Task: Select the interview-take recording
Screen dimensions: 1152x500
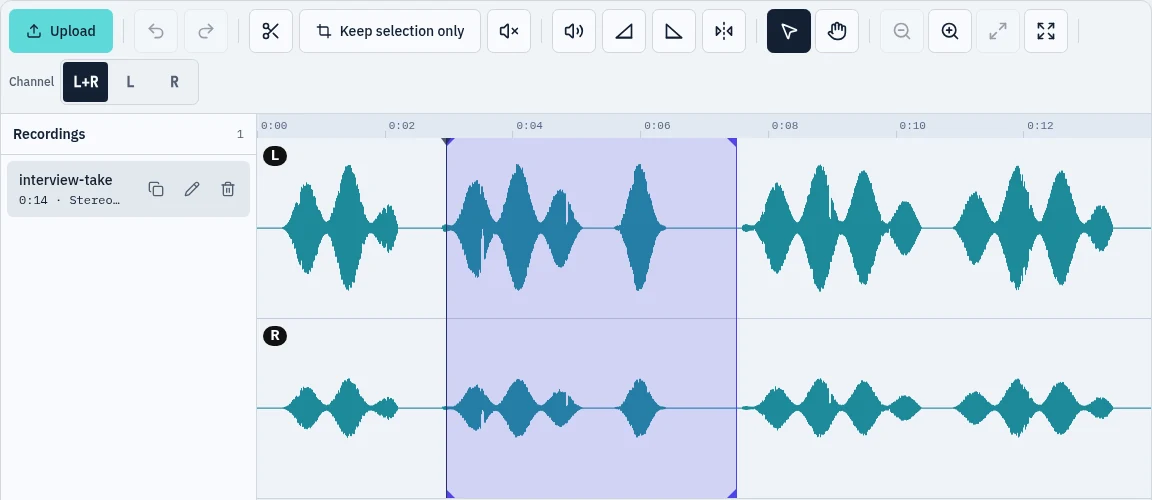Action: click(x=129, y=189)
